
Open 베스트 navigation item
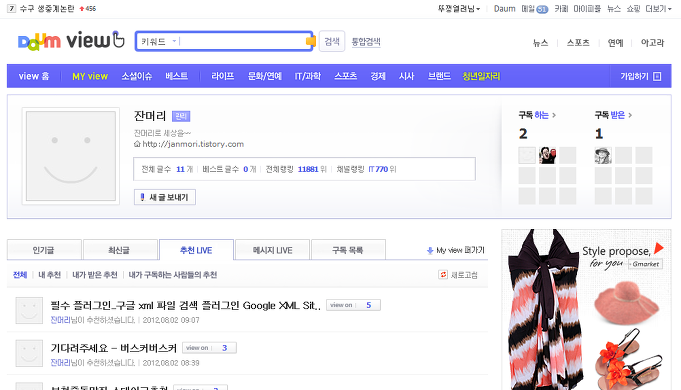tap(176, 76)
